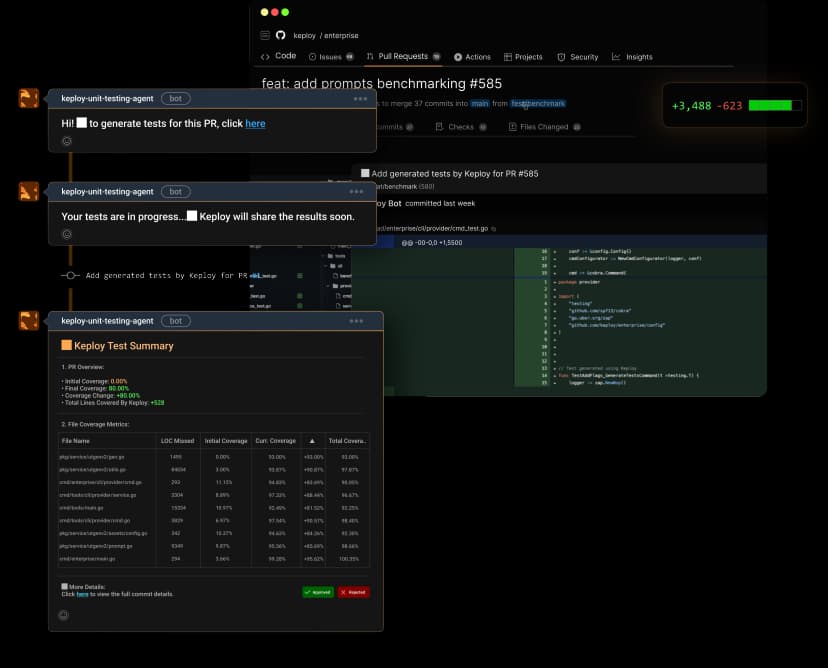Click the Files Changed count badge

577,127
